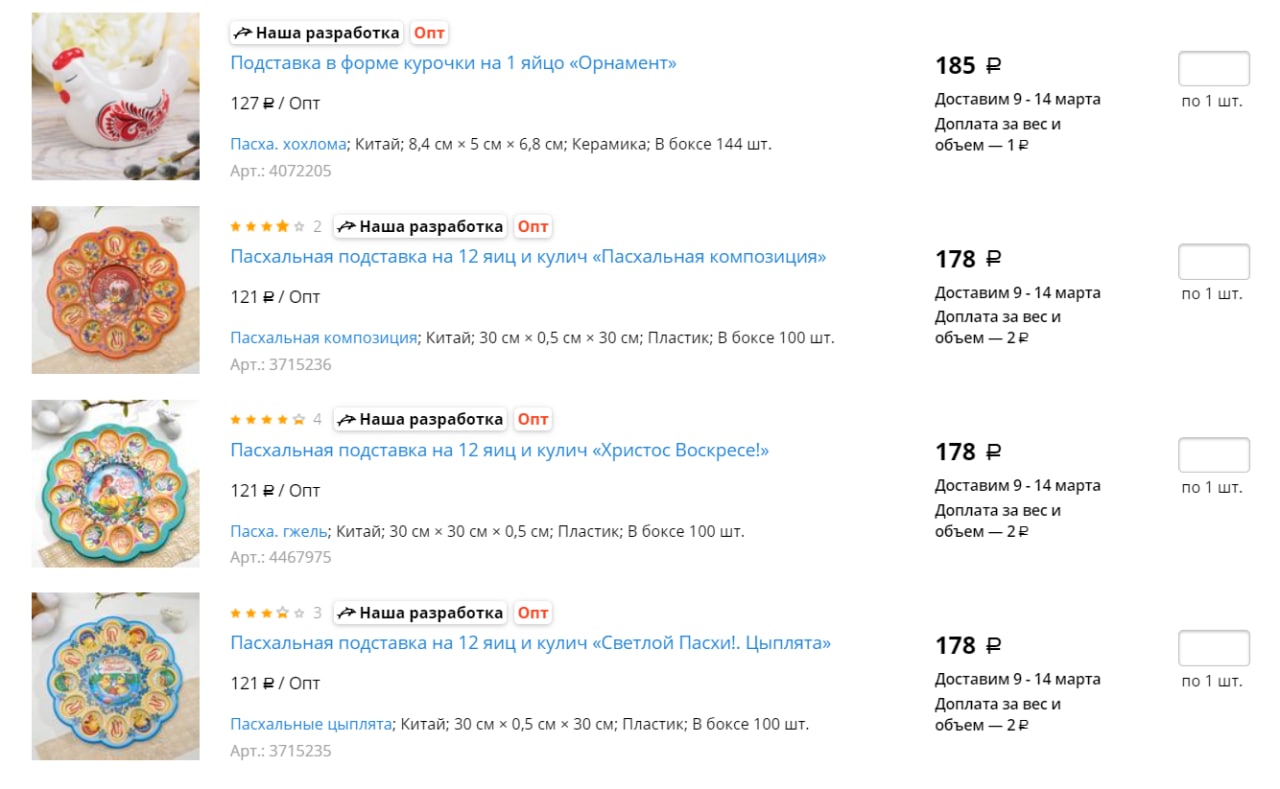Click the «Наша разработка» badge on chicken stand

(x=316, y=33)
